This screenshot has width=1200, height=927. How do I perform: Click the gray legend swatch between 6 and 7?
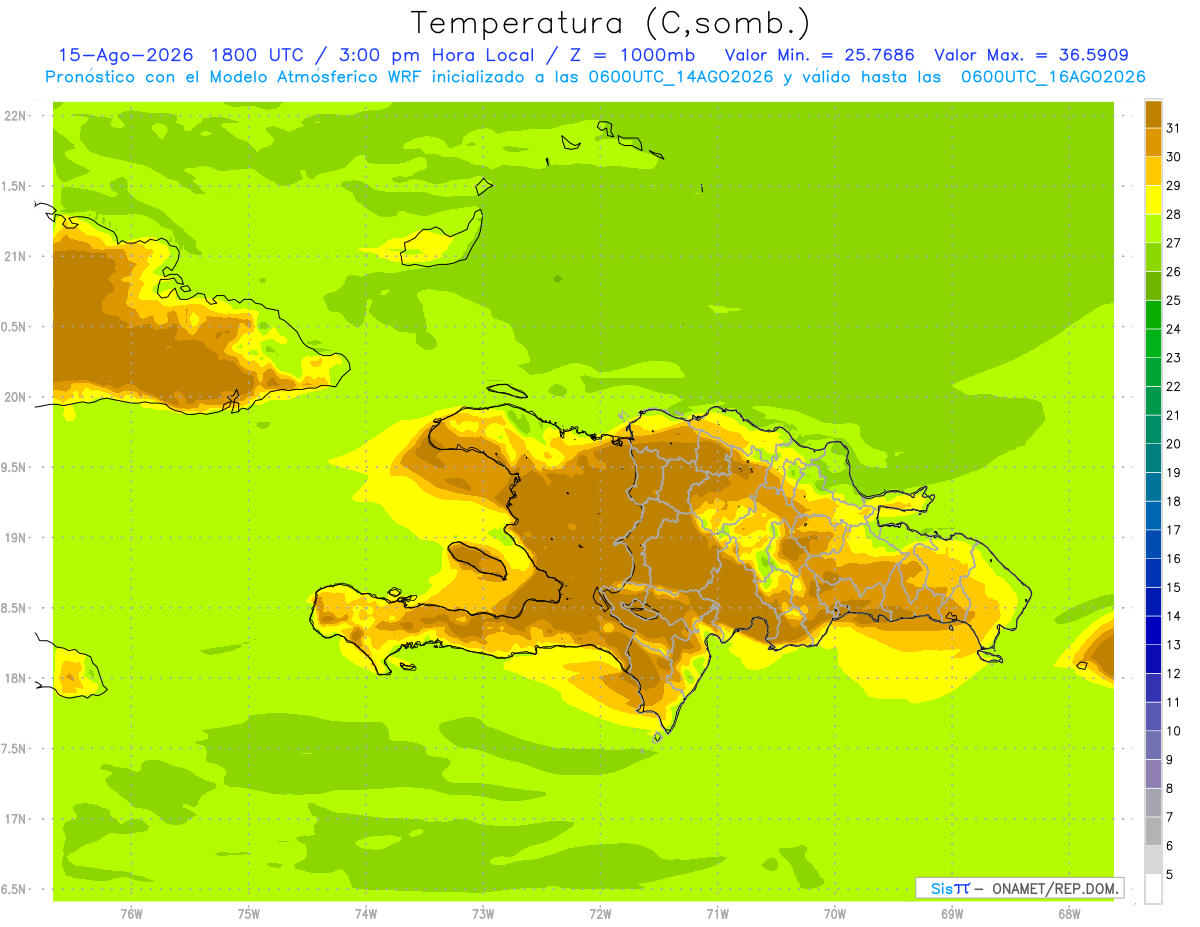1153,831
